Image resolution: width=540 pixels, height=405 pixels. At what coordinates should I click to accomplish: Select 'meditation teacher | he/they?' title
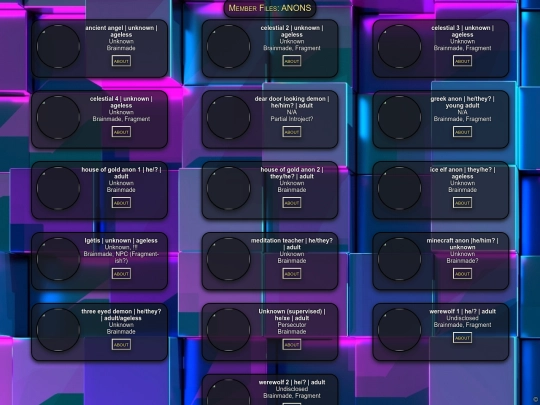click(x=292, y=244)
